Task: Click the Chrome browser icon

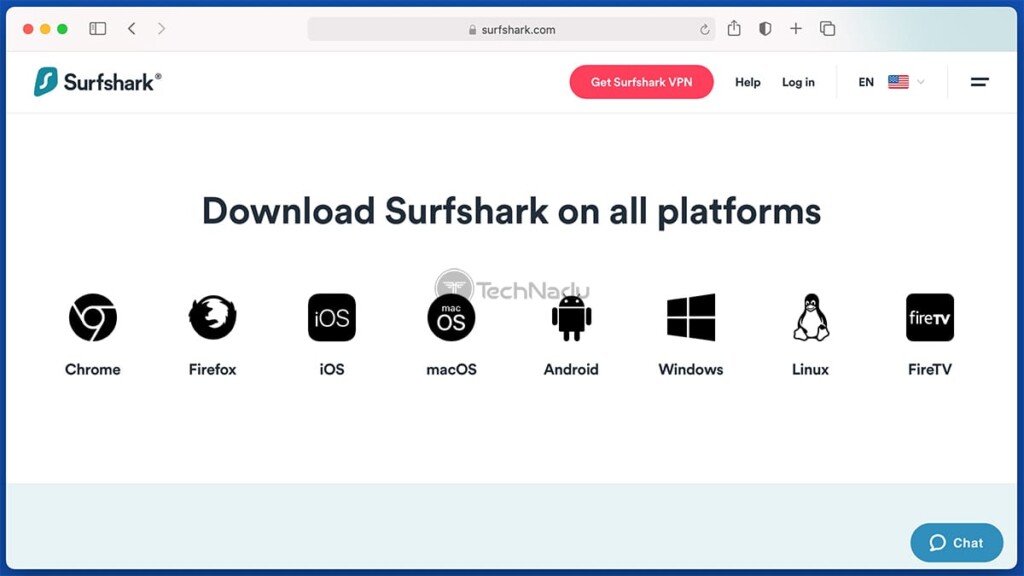Action: pyautogui.click(x=93, y=317)
